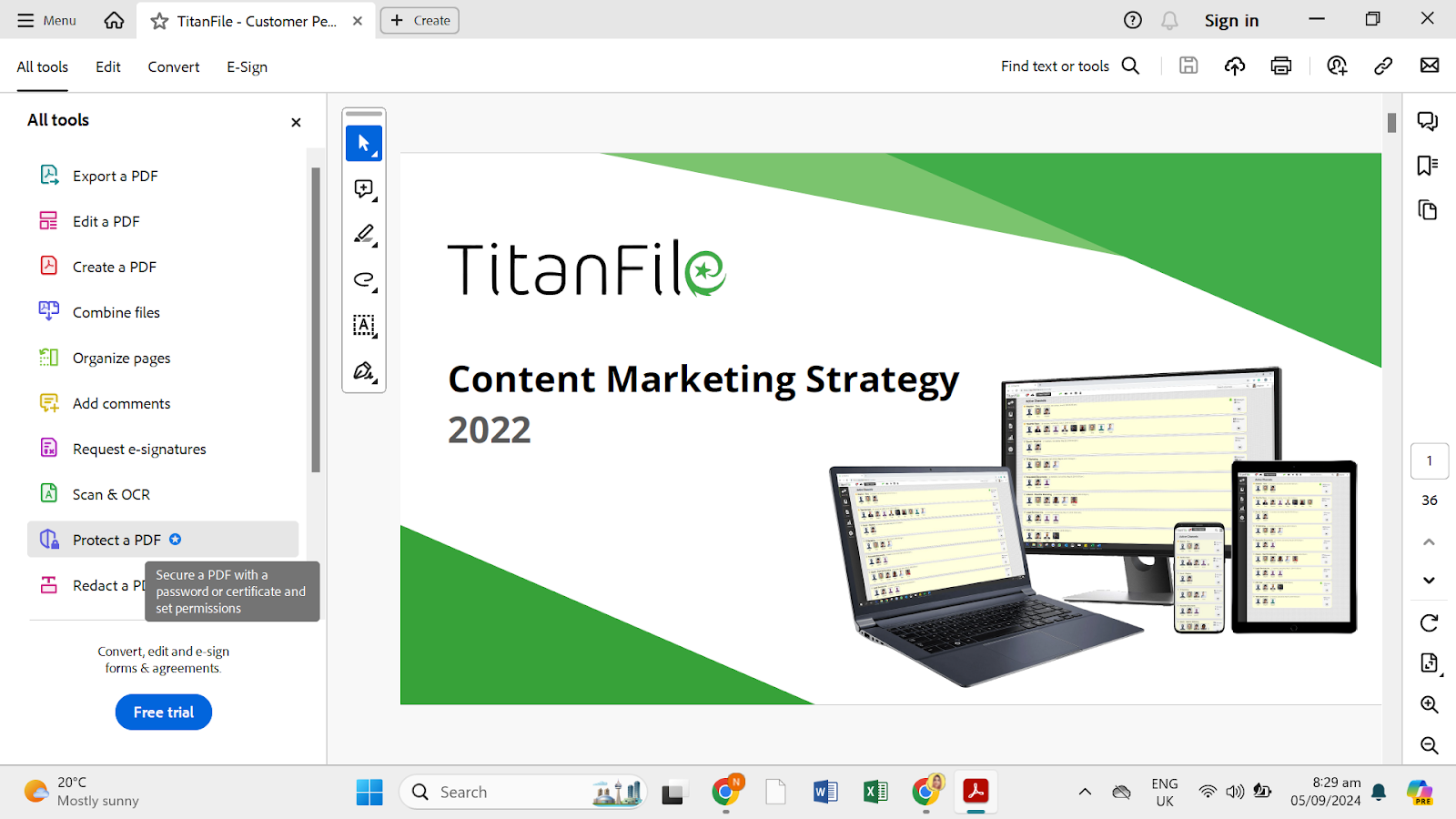Click the current page number box

[x=1430, y=460]
